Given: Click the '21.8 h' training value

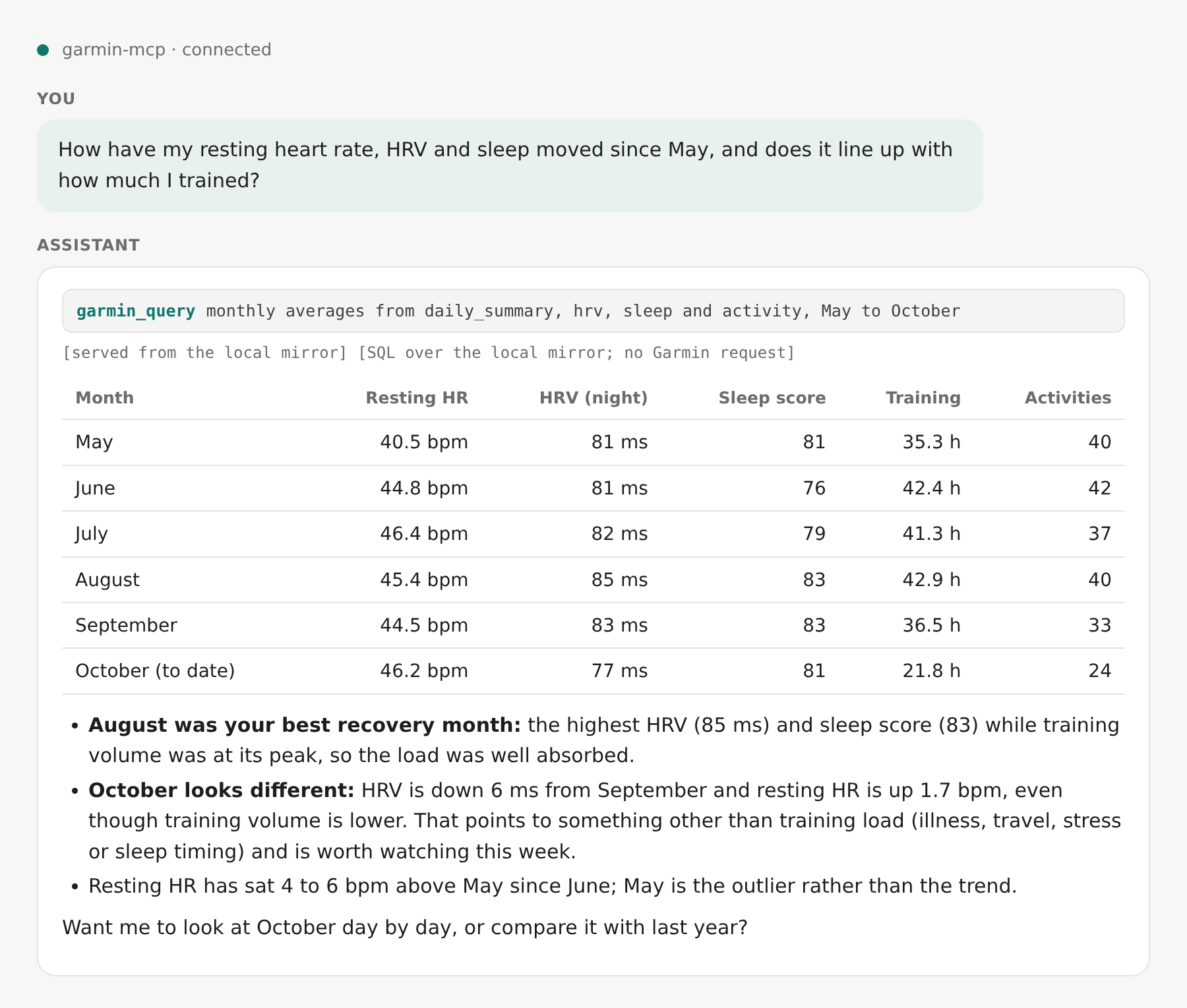Looking at the screenshot, I should (931, 671).
